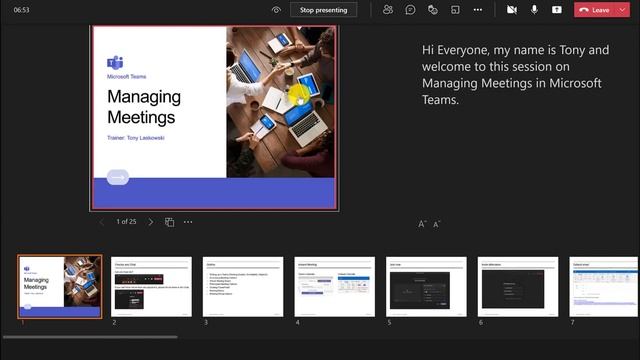Click the thumbnail strip horizontal scrollbar
640x360 pixels.
coord(90,337)
